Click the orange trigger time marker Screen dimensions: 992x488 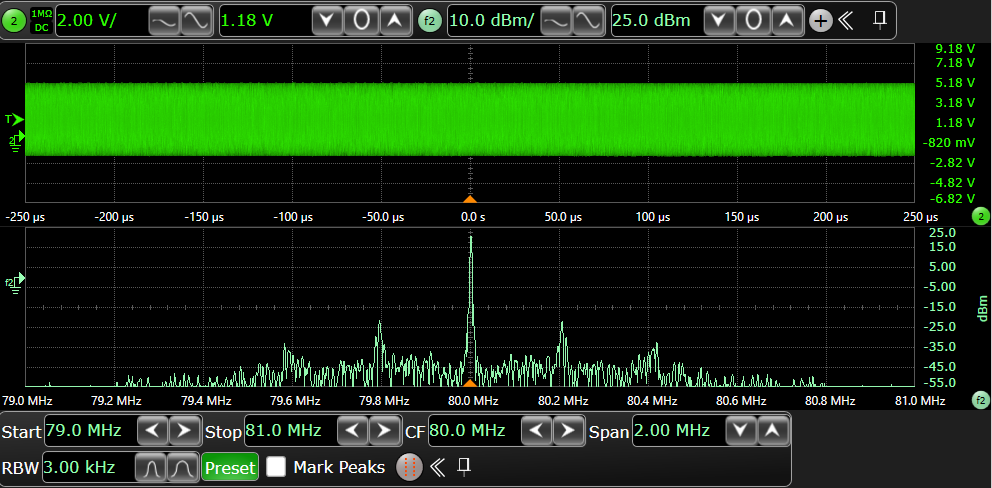coord(469,199)
